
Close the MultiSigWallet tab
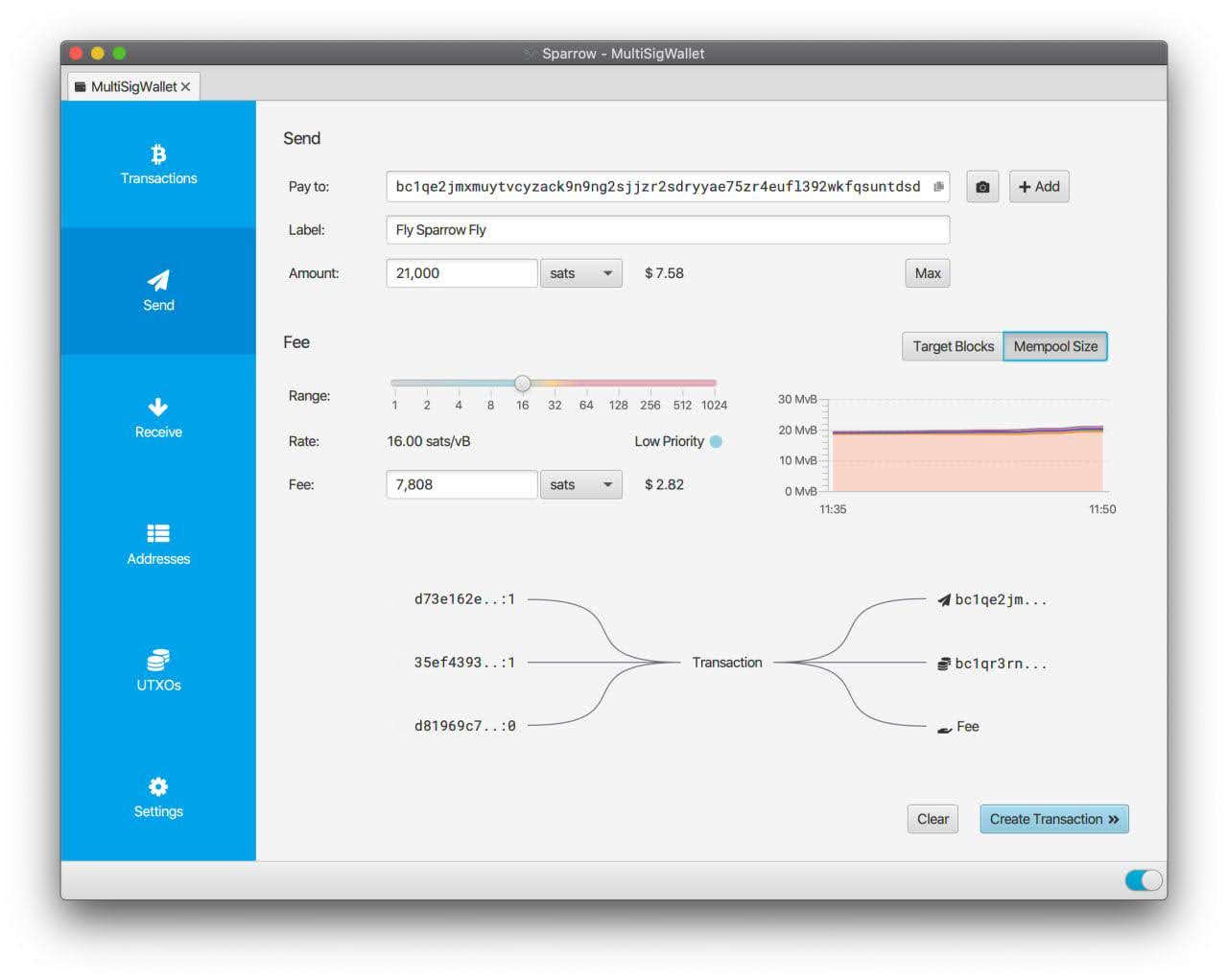pyautogui.click(x=186, y=86)
